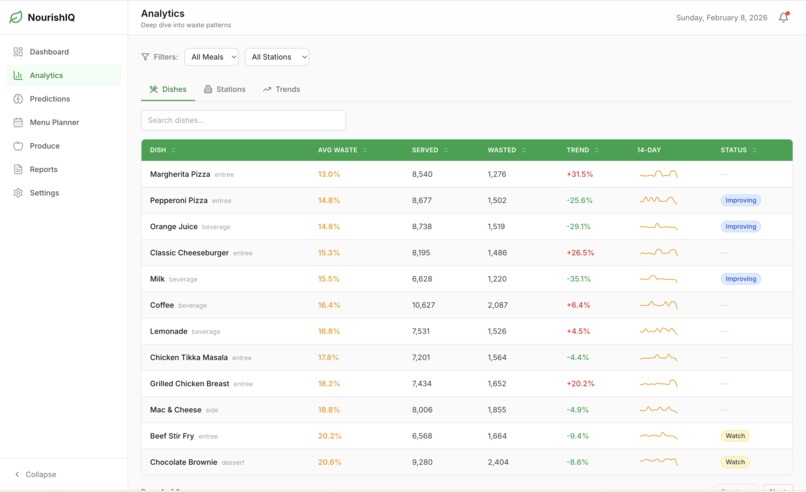Click Improving badge on Orange Juice row
Screen dimensions: 806x492
click(x=740, y=226)
